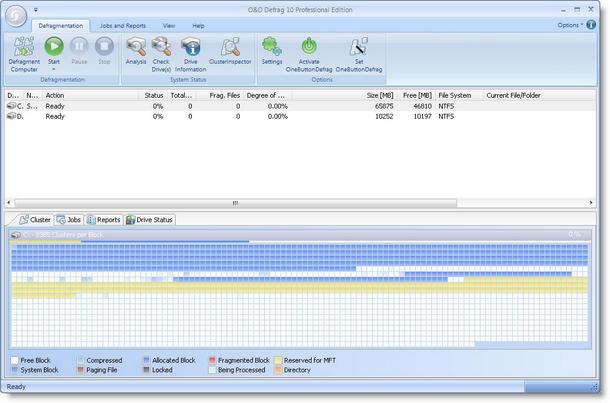Sort by the Action column header
This screenshot has height=403, width=610.
click(91, 95)
